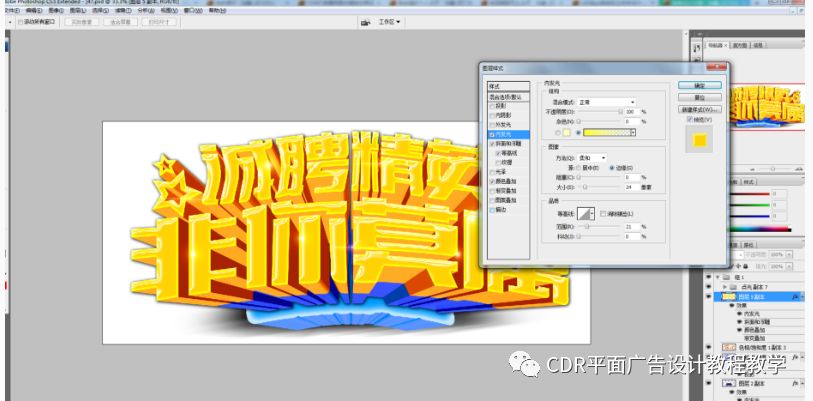Click the 杂色 noise slider handle
The width and height of the screenshot is (813, 401).
pyautogui.click(x=579, y=121)
